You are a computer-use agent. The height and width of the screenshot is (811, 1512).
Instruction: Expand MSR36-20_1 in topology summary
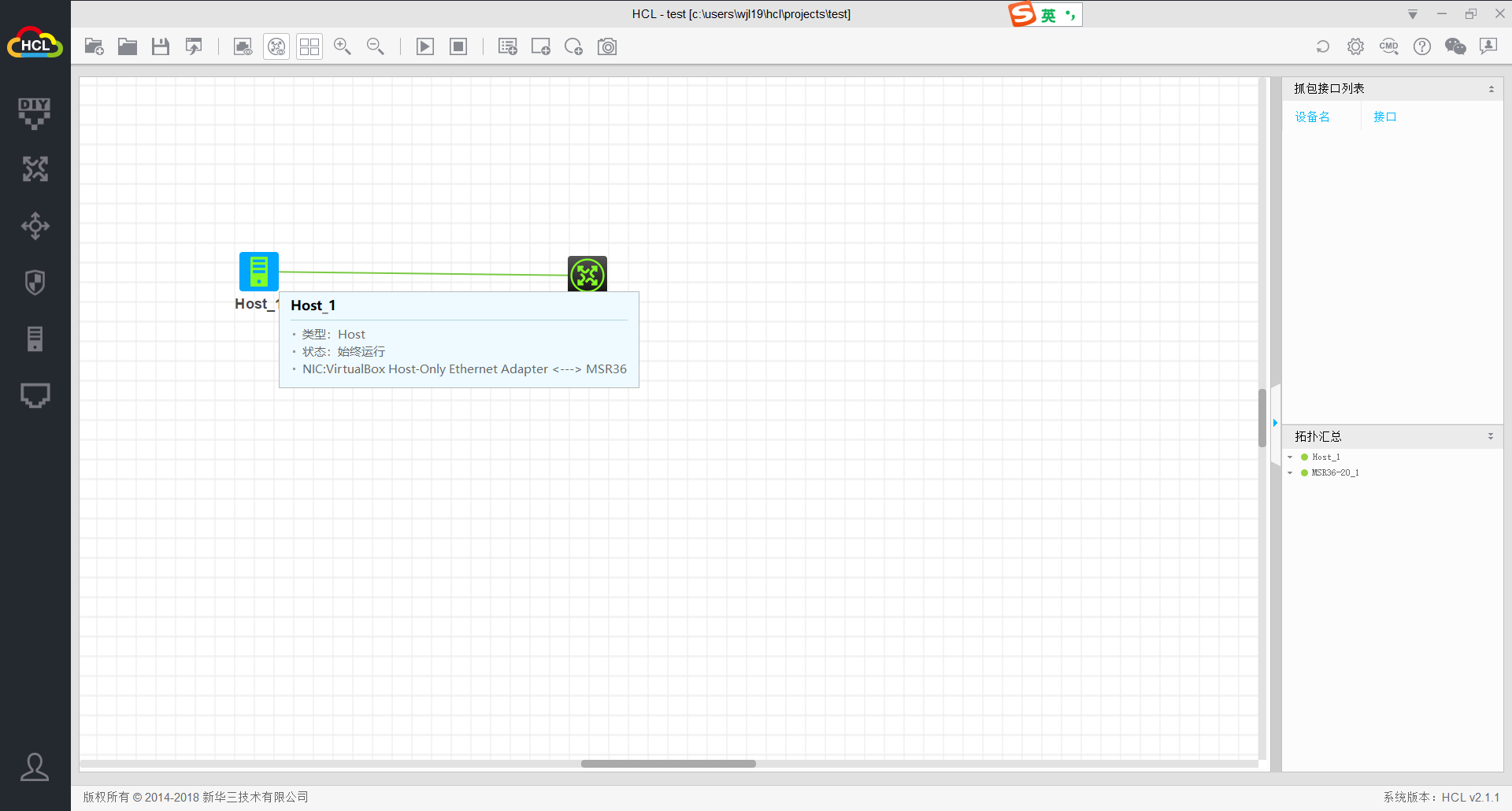pos(1290,473)
